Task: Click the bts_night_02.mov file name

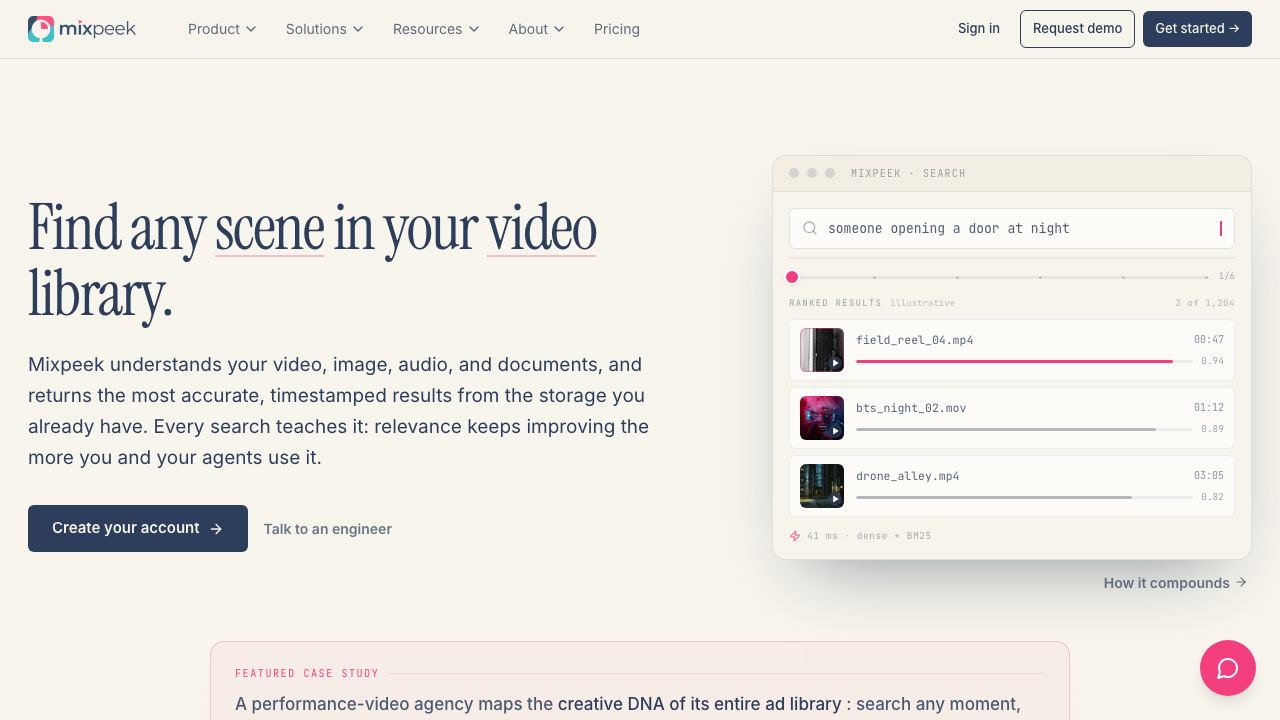Action: [911, 408]
